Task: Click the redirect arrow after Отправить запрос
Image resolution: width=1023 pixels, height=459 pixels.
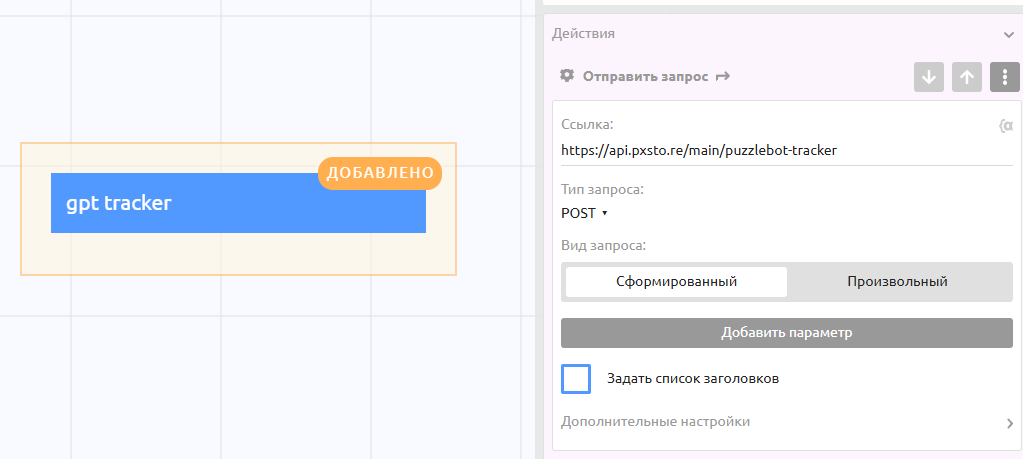Action: 722,76
